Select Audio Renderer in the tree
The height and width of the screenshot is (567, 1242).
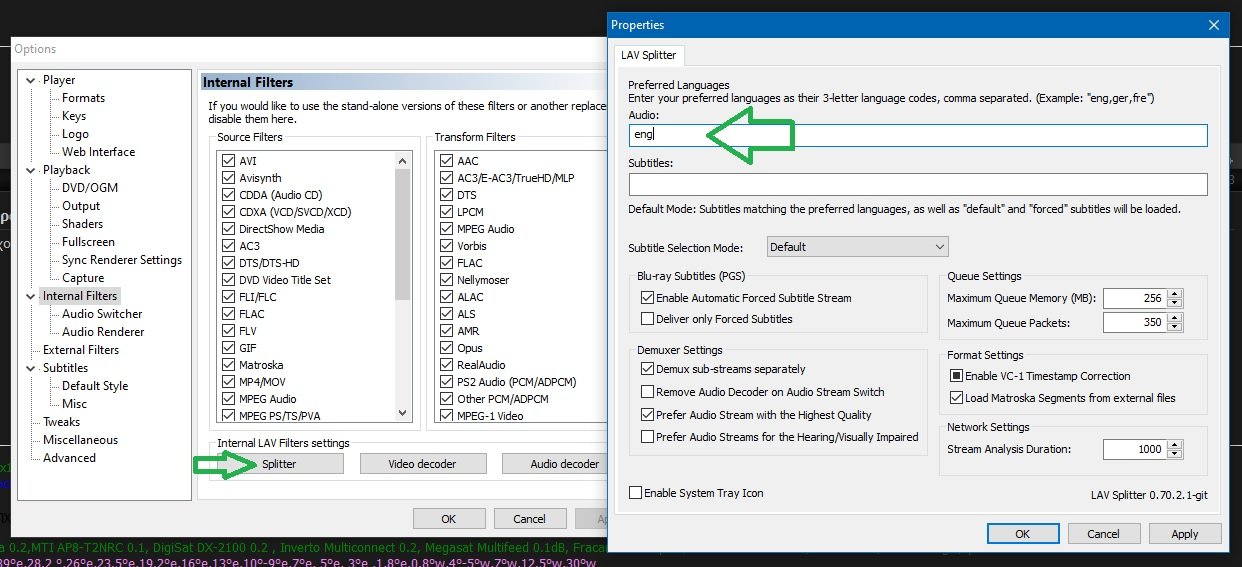point(103,332)
